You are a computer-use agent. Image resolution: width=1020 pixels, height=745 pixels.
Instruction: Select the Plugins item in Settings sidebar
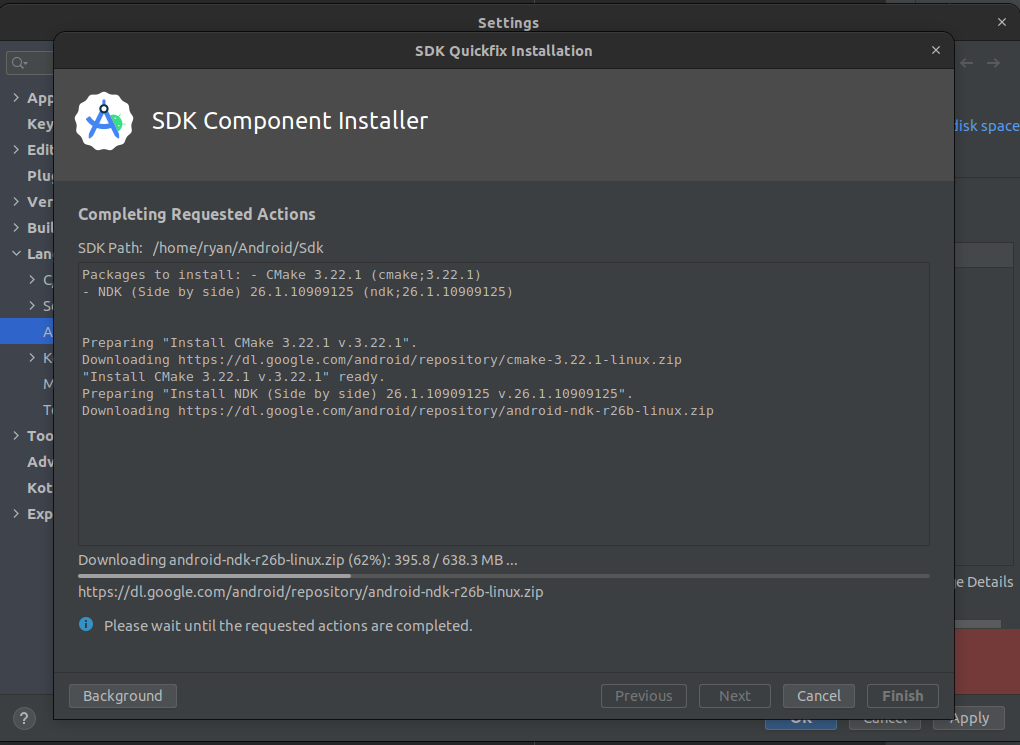(x=40, y=176)
